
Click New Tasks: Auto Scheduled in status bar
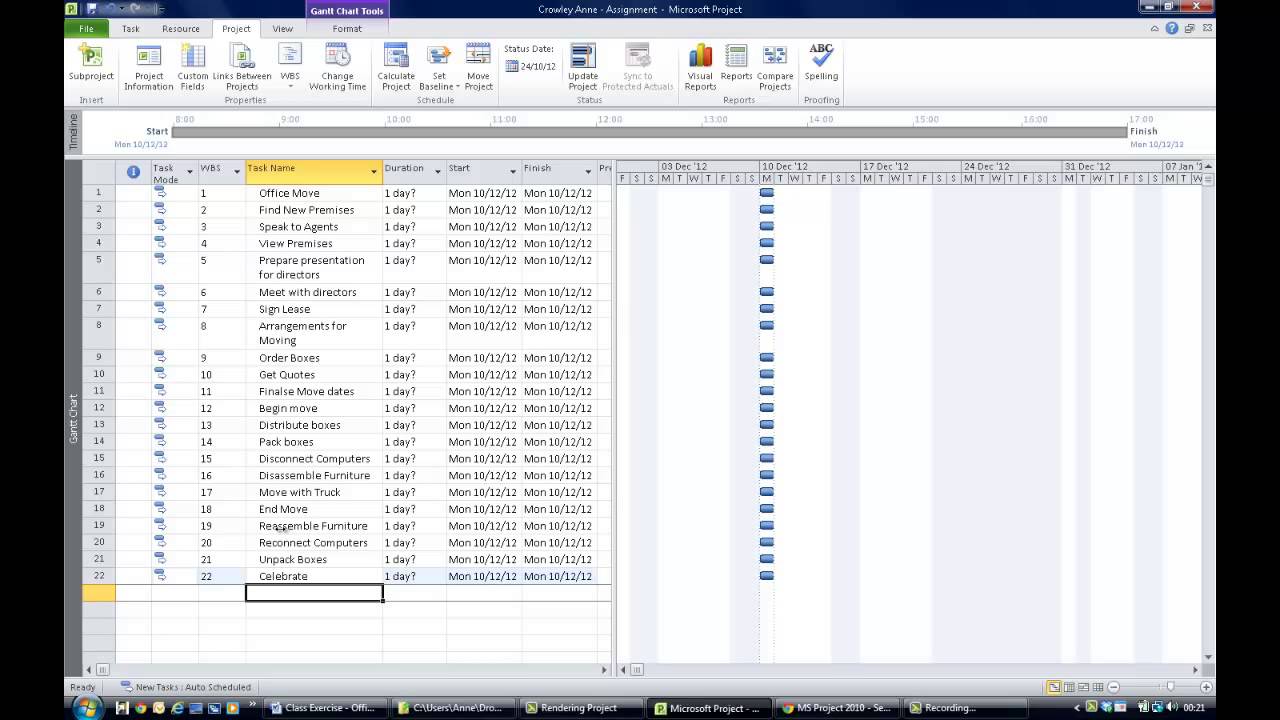tap(186, 687)
